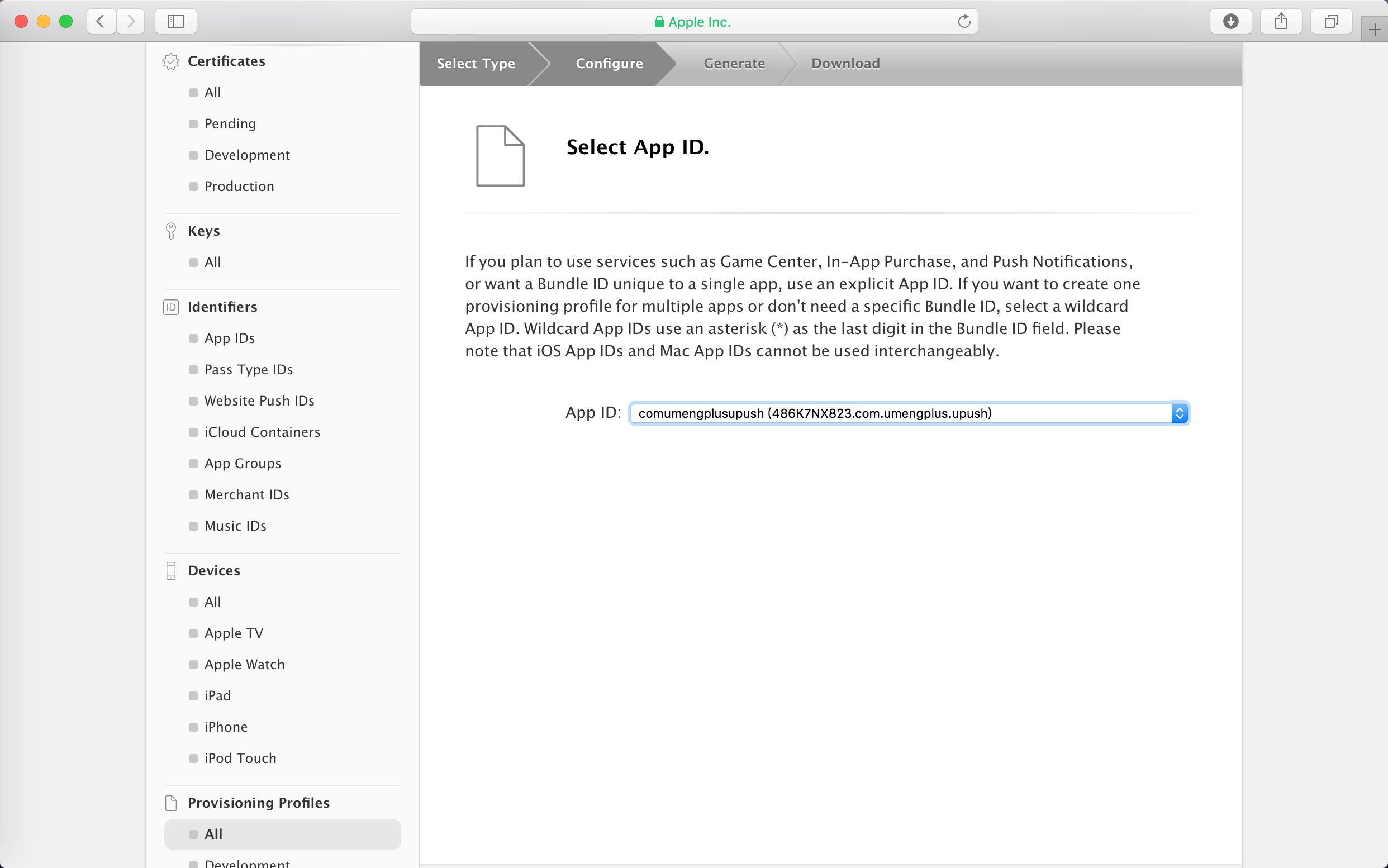
Task: Click the Apple Inc. address bar
Action: point(693,22)
